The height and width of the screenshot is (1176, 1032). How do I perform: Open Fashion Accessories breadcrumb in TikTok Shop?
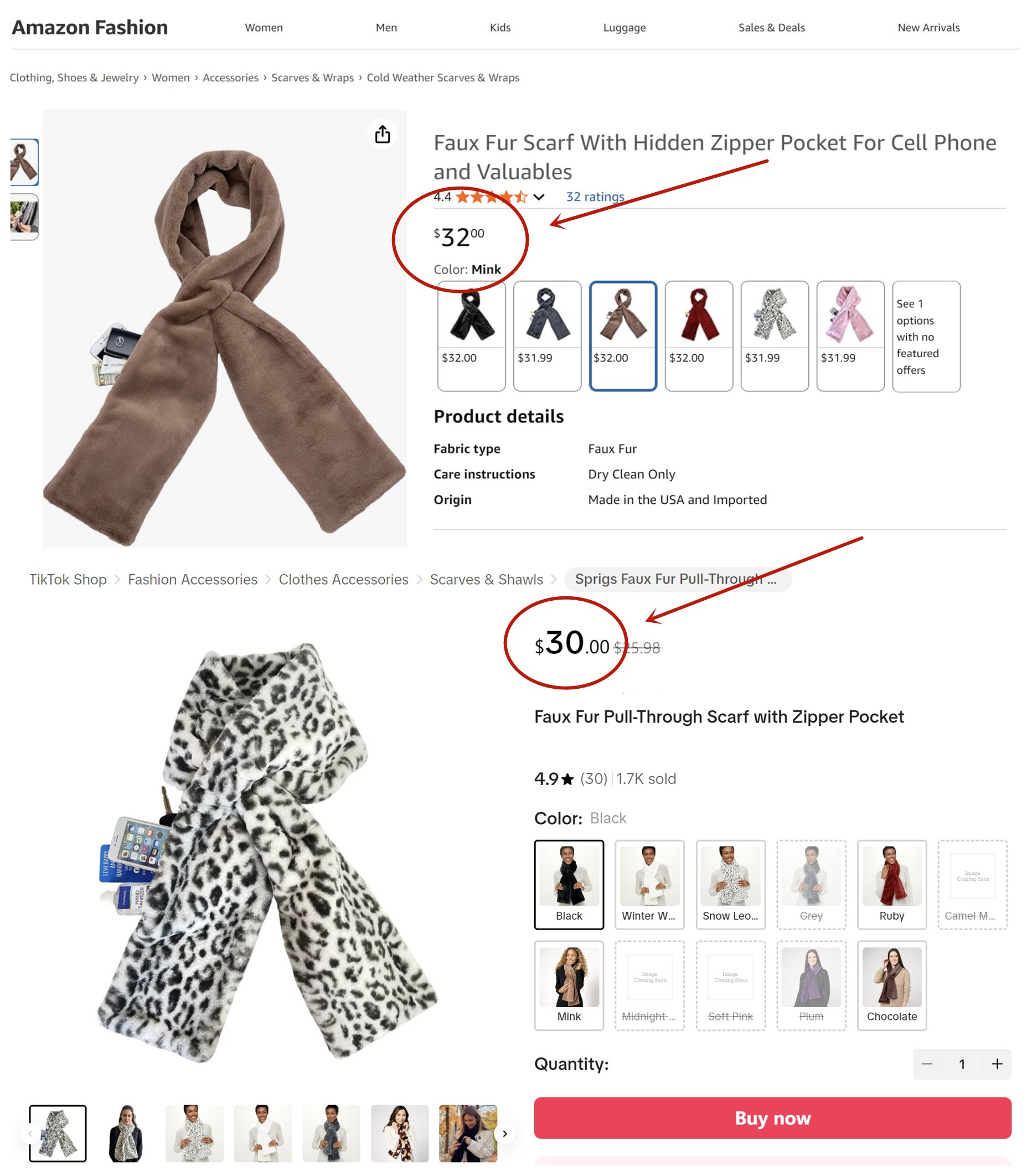(x=193, y=579)
